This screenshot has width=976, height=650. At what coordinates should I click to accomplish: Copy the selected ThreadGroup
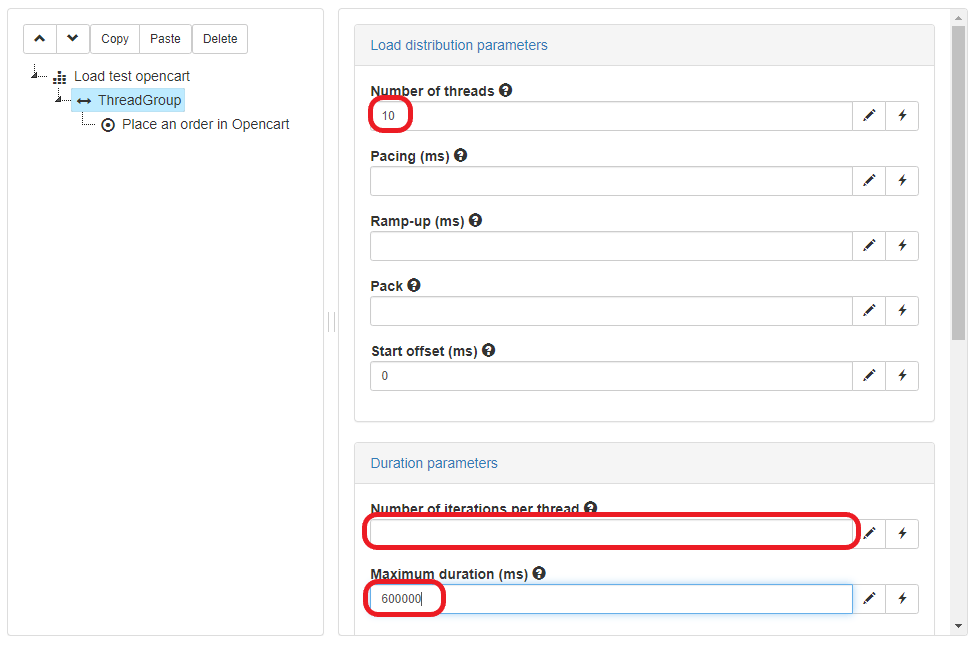114,38
